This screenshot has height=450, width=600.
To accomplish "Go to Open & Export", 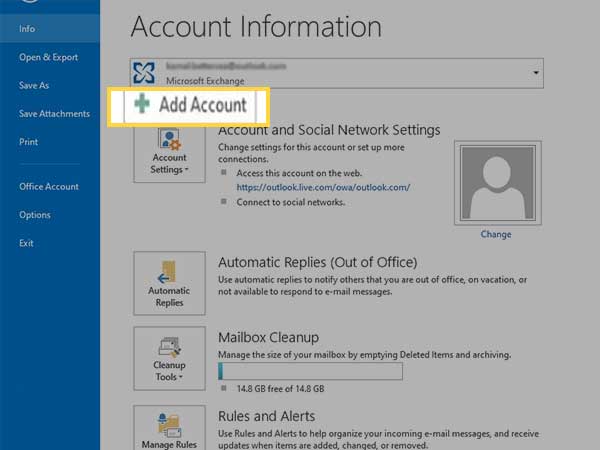I will click(49, 57).
